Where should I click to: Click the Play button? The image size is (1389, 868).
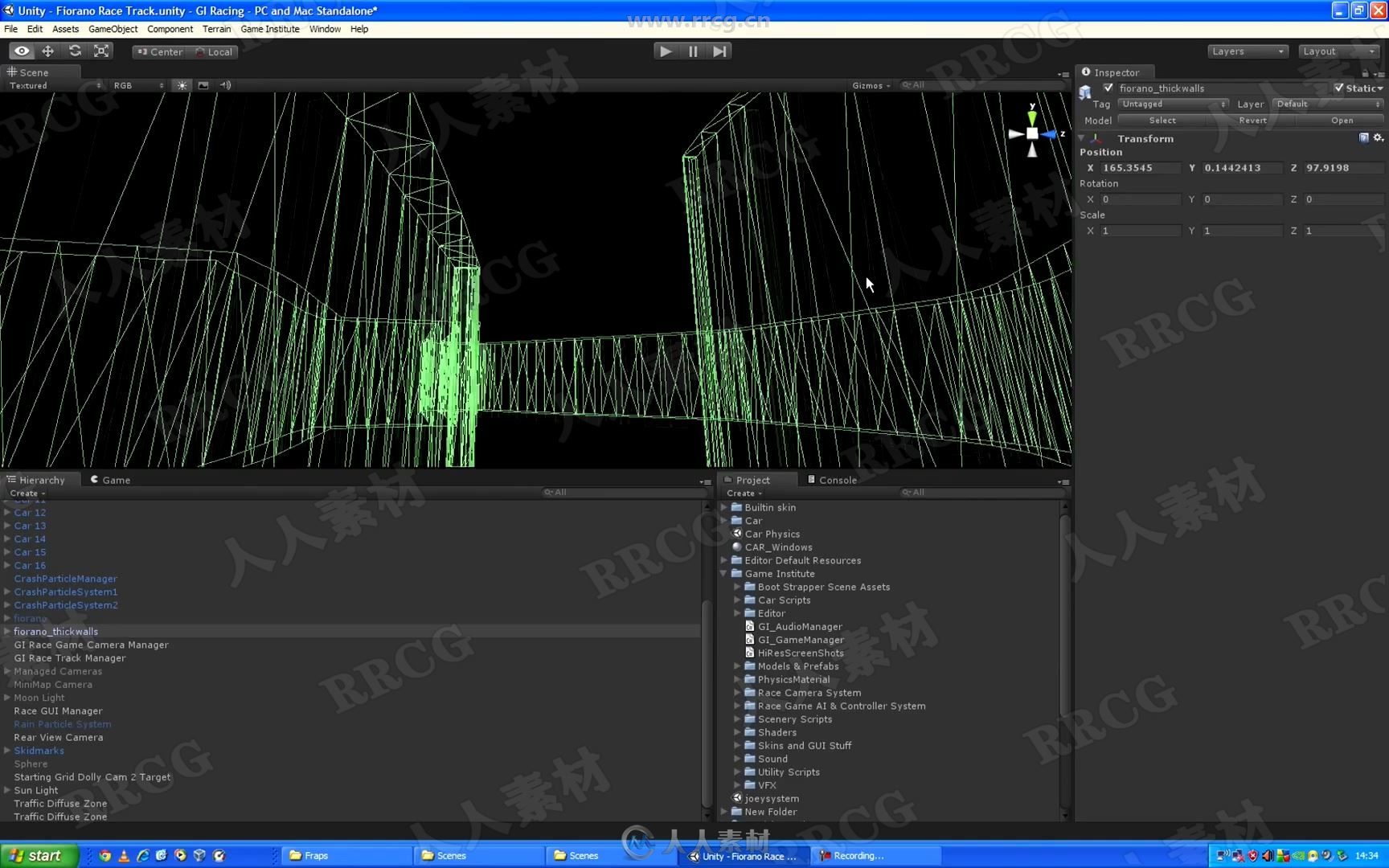coord(666,51)
